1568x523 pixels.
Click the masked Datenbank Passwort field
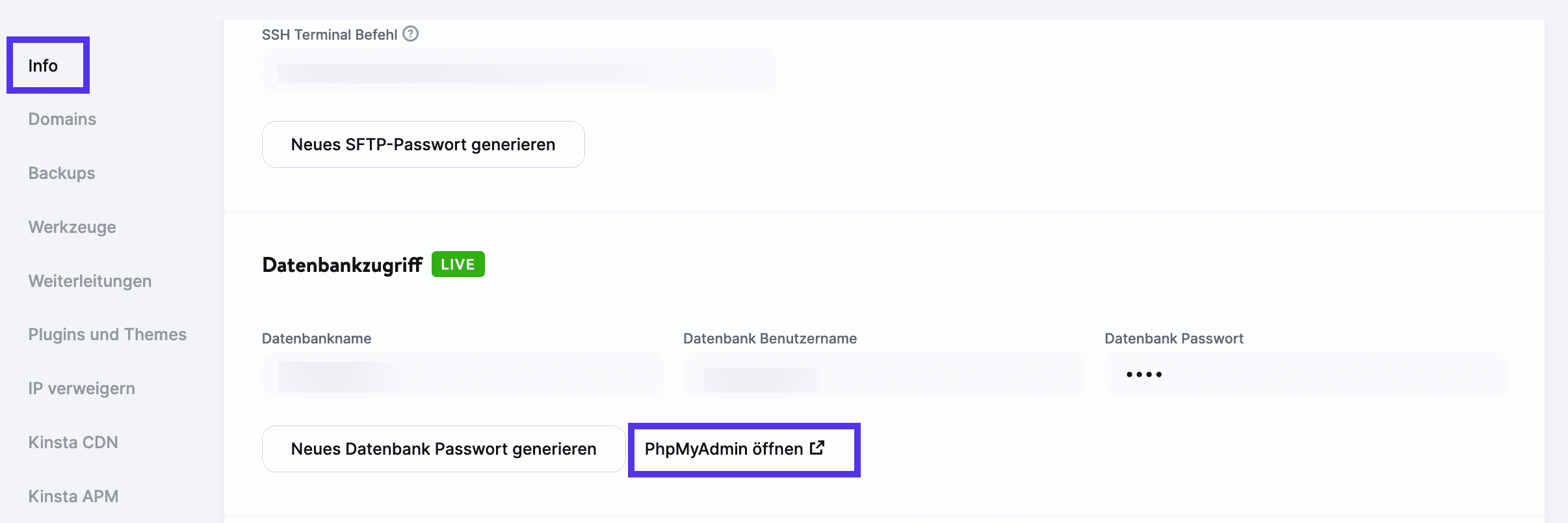[x=1304, y=374]
